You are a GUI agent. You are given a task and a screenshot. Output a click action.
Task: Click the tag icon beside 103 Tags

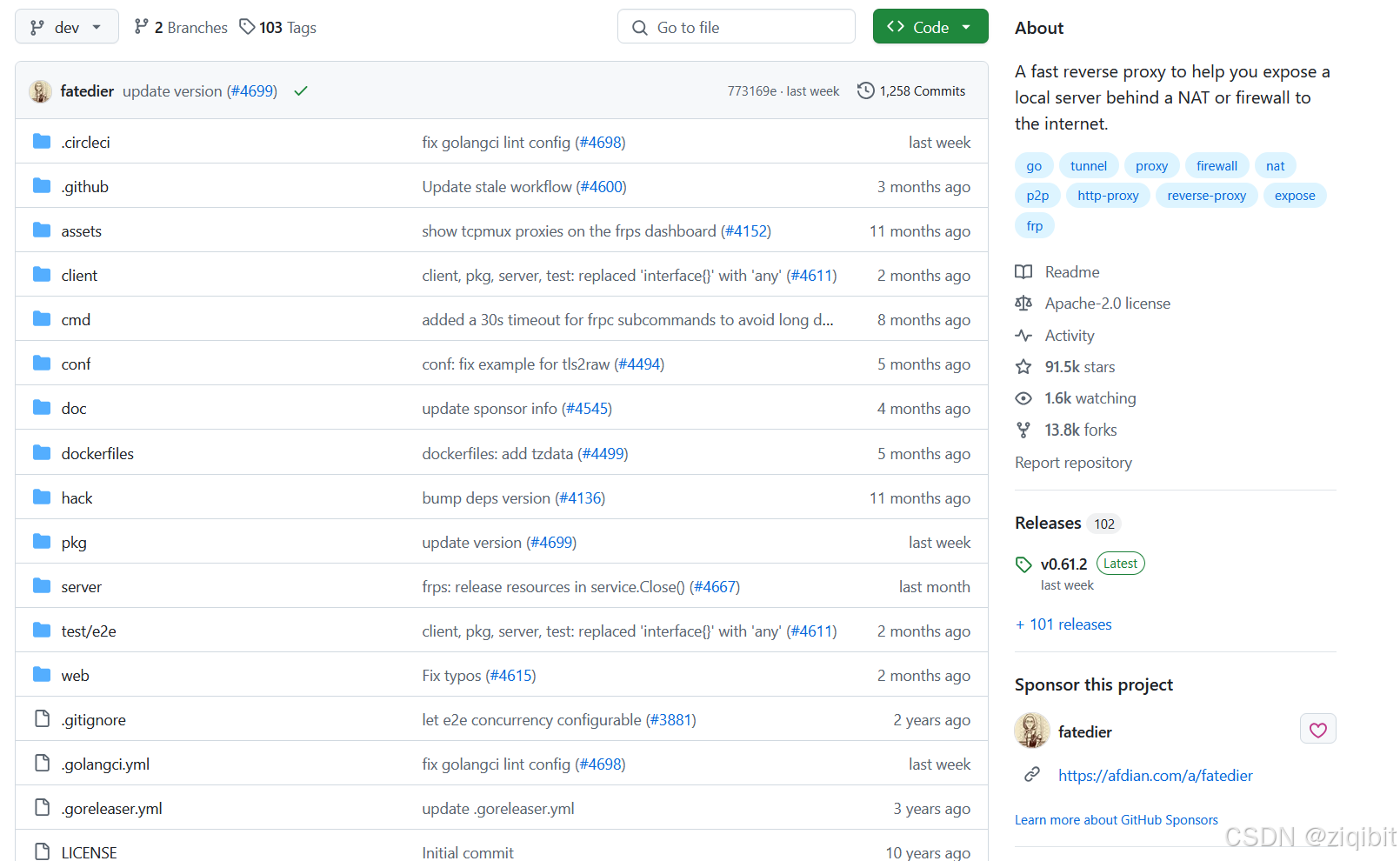[x=247, y=27]
